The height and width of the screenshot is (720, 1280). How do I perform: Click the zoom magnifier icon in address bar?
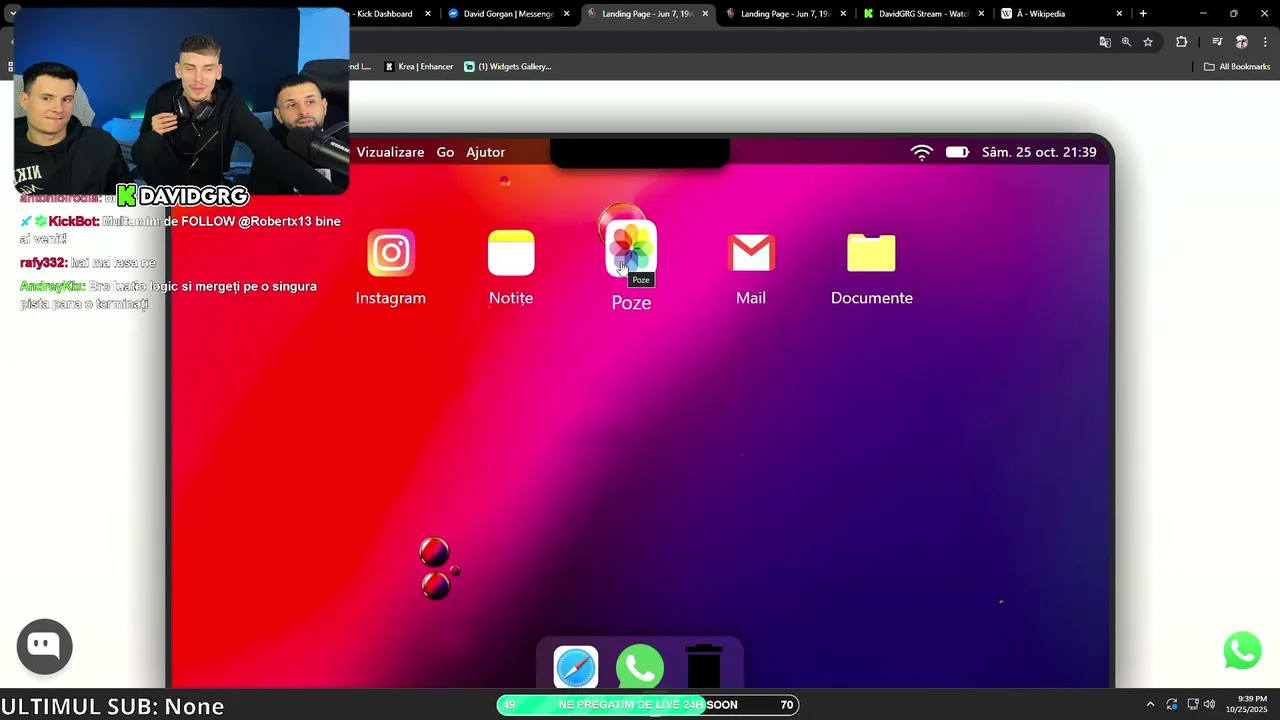coord(1126,42)
